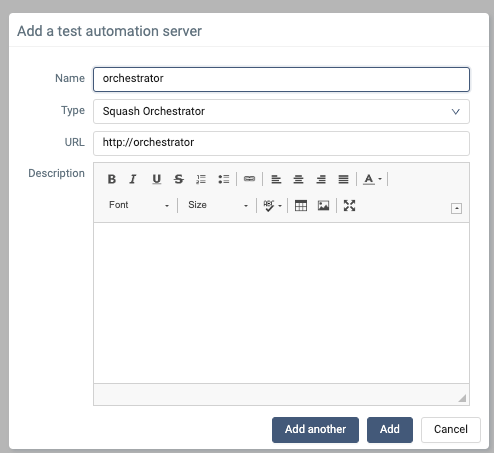Image resolution: width=494 pixels, height=453 pixels.
Task: Apply italic formatting to description text
Action: [x=133, y=179]
